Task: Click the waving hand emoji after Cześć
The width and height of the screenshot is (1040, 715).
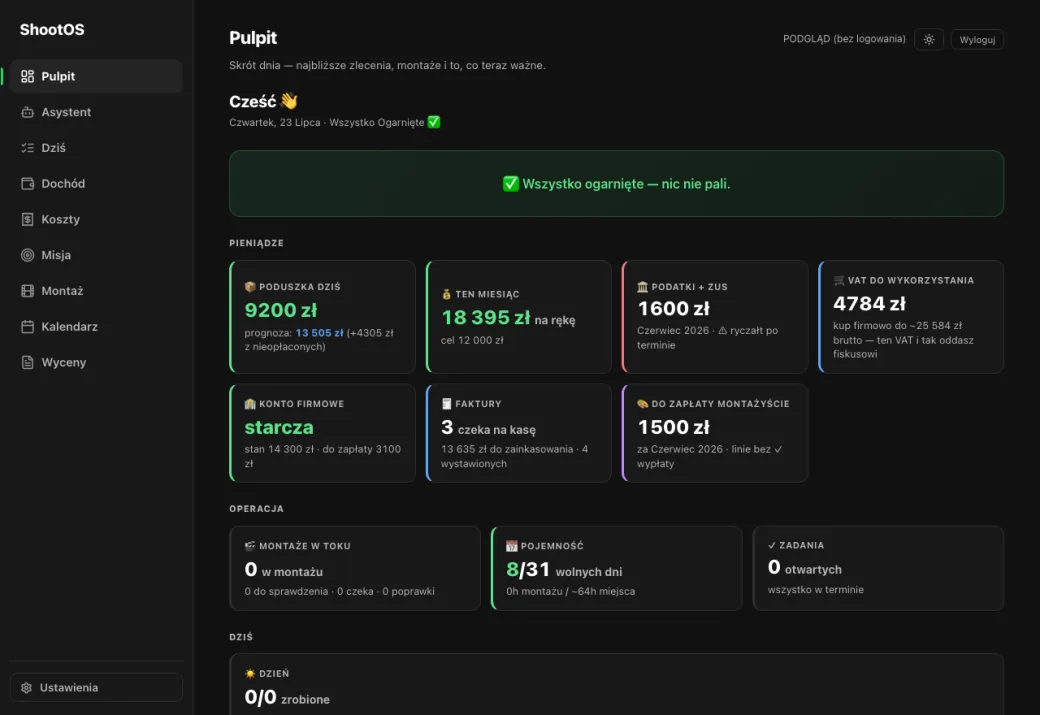Action: point(289,101)
